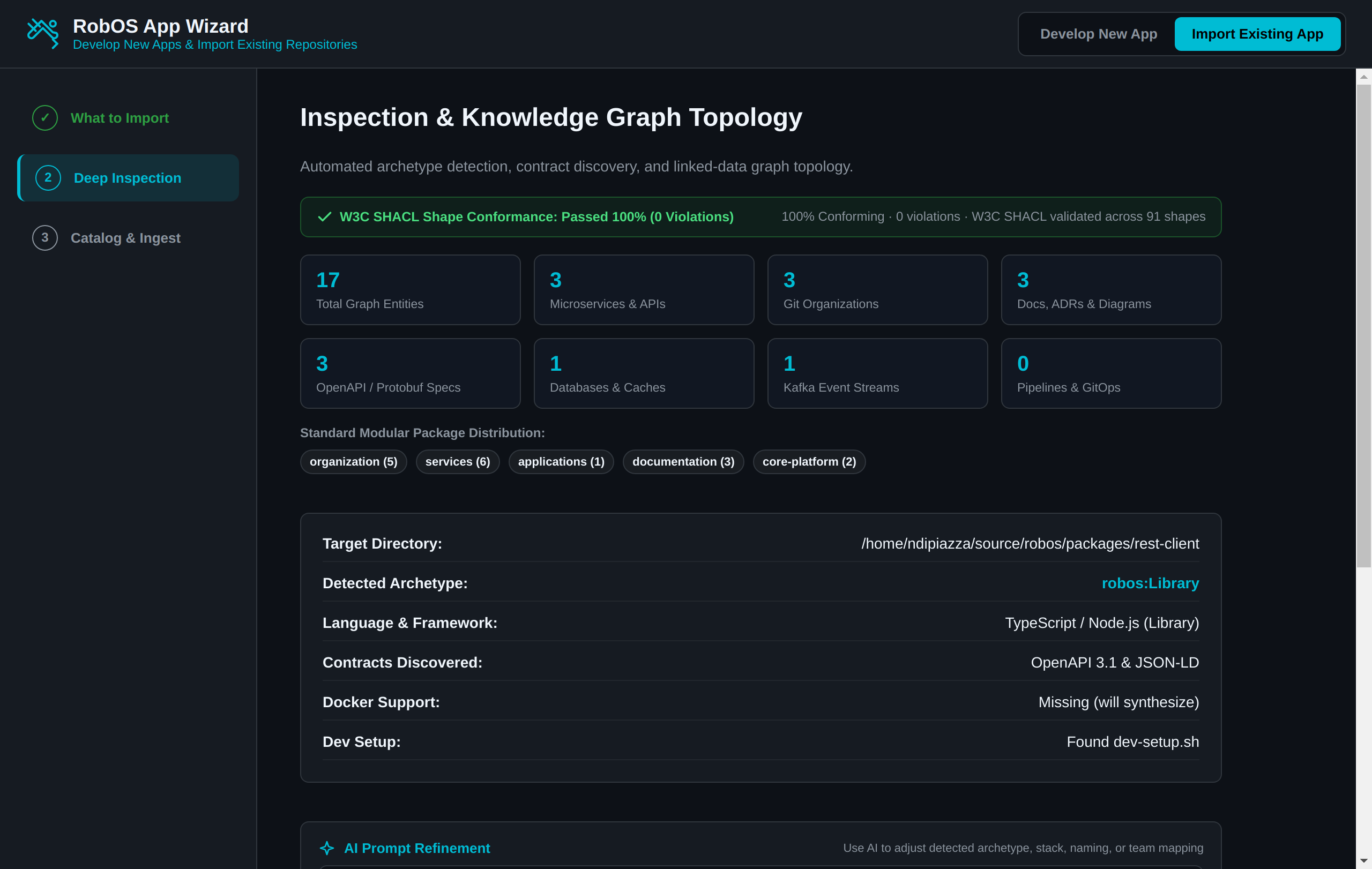Click the TypeScript / Node.js (Library) value
1372x869 pixels.
1102,623
